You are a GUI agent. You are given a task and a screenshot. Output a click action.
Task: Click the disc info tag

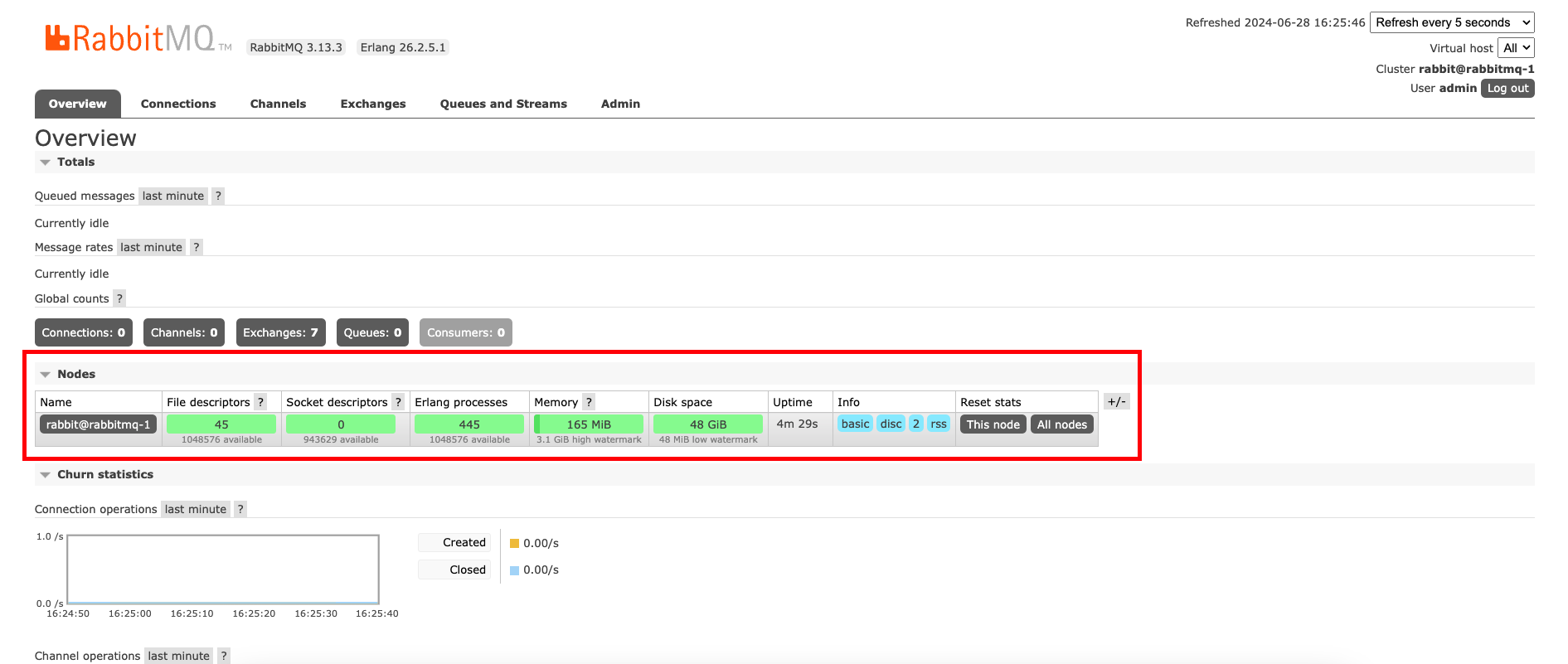coord(891,424)
